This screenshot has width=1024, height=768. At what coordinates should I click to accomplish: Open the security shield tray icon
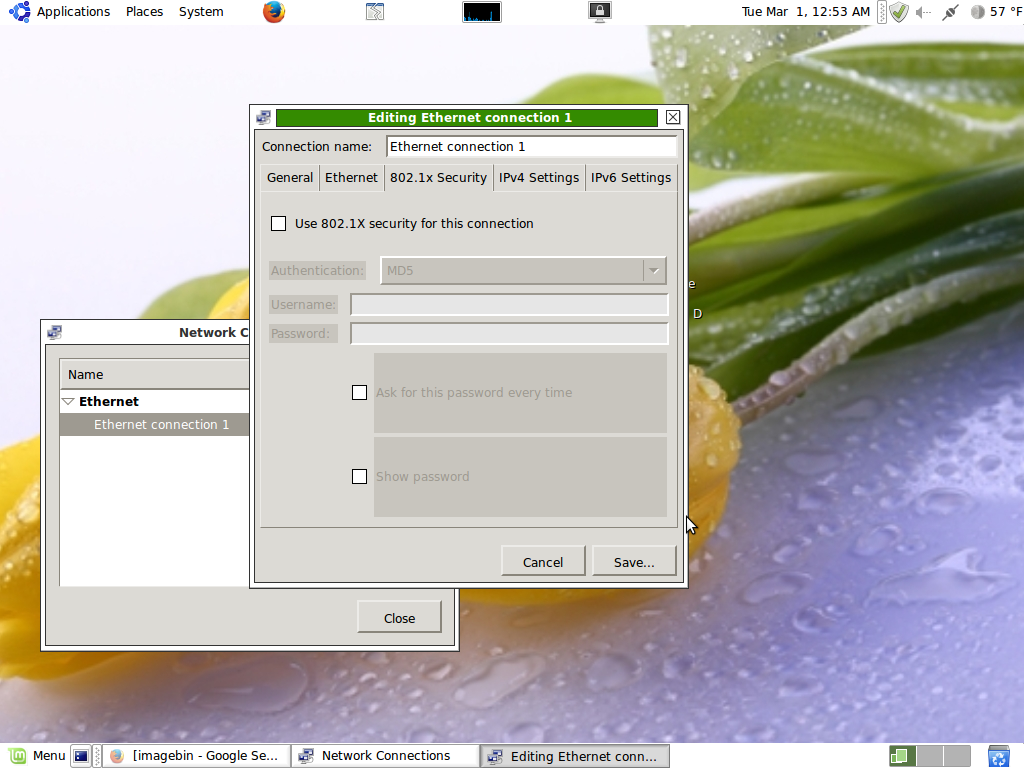[899, 12]
